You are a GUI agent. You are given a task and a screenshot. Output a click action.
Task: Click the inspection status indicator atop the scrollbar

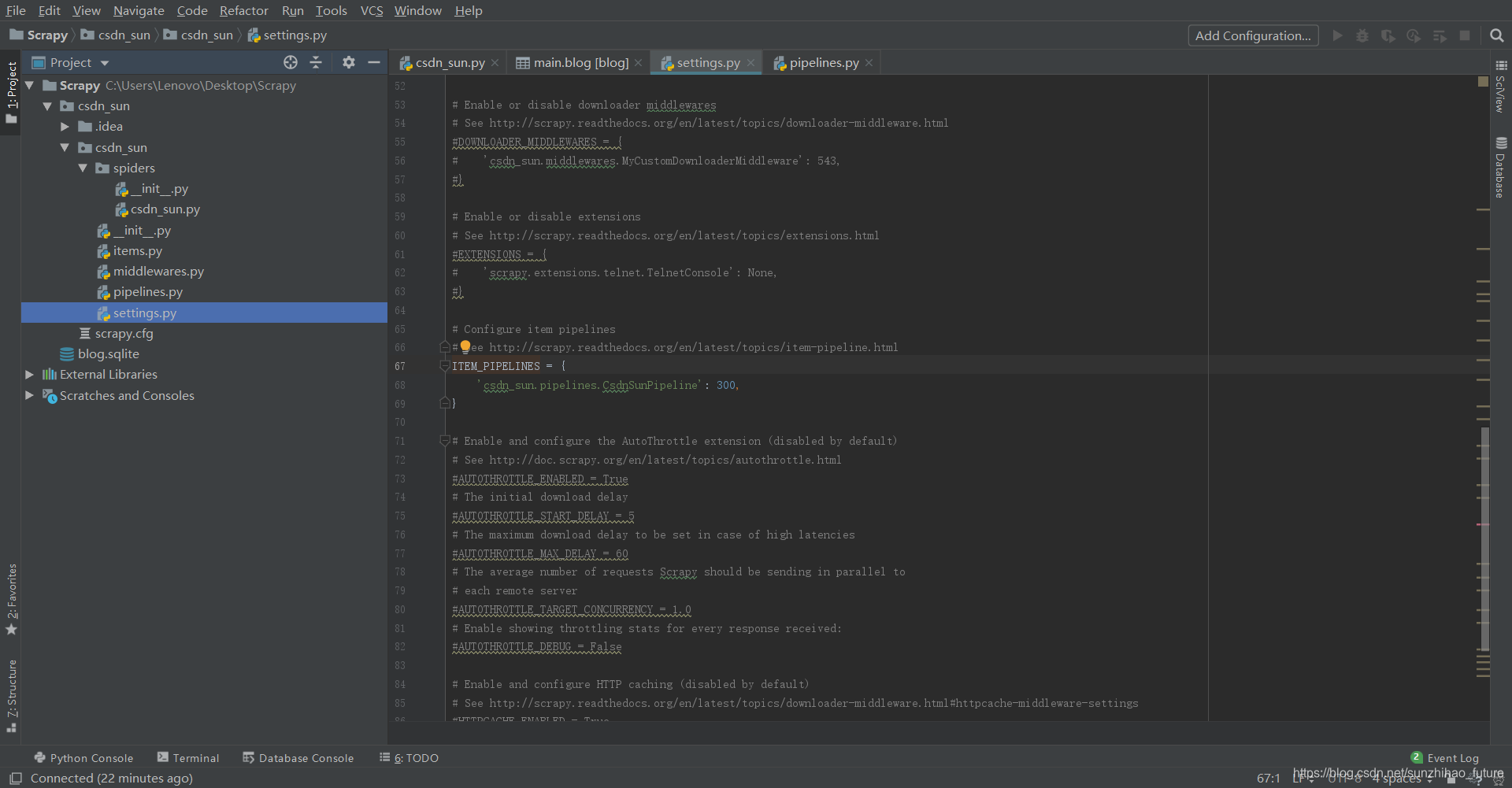click(x=1483, y=81)
